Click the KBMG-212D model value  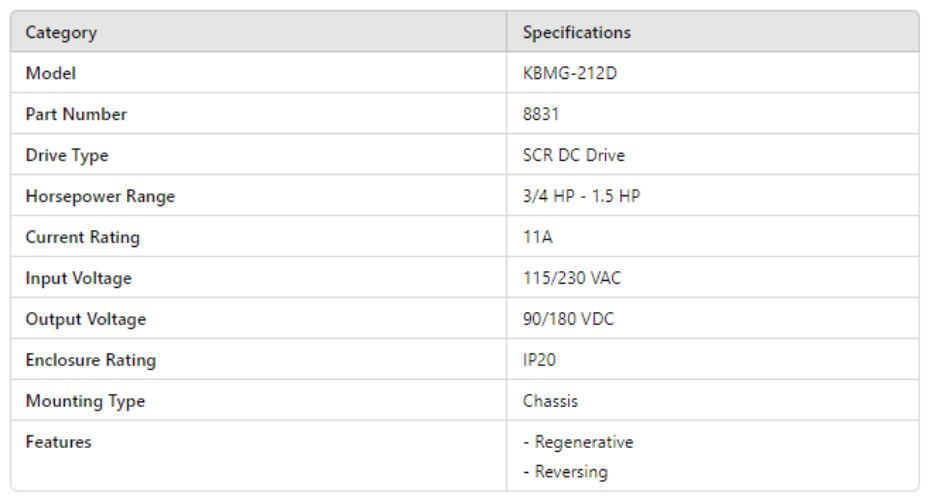pyautogui.click(x=569, y=73)
